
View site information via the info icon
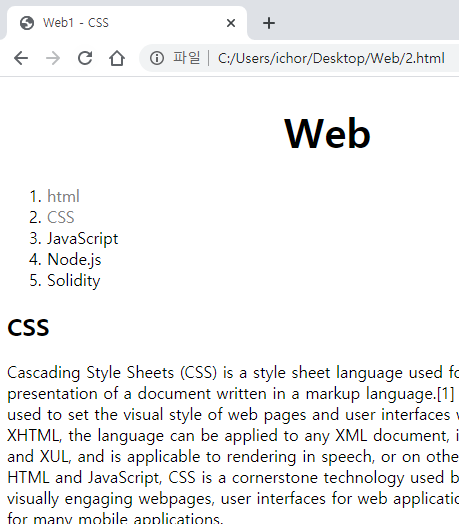[x=157, y=58]
